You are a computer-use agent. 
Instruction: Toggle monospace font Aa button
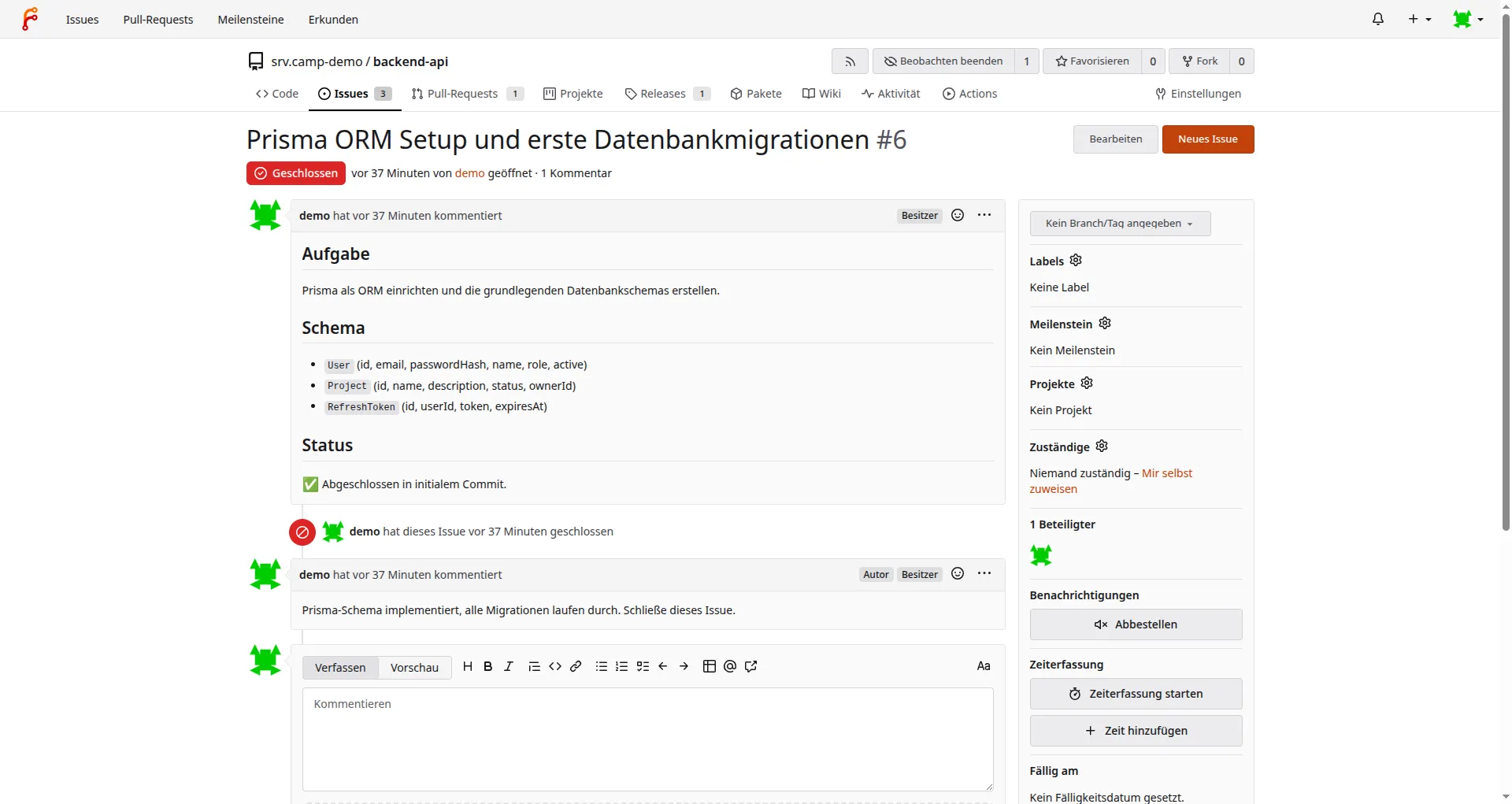(x=984, y=666)
